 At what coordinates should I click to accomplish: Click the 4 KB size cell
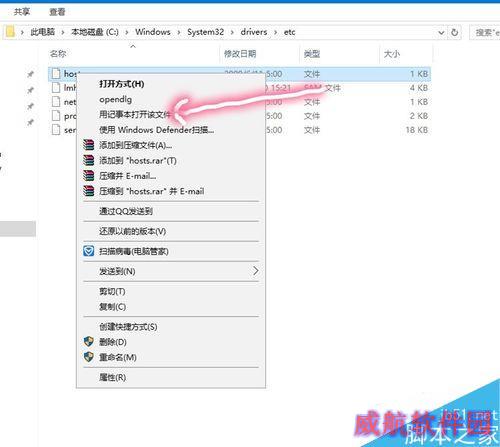419,88
